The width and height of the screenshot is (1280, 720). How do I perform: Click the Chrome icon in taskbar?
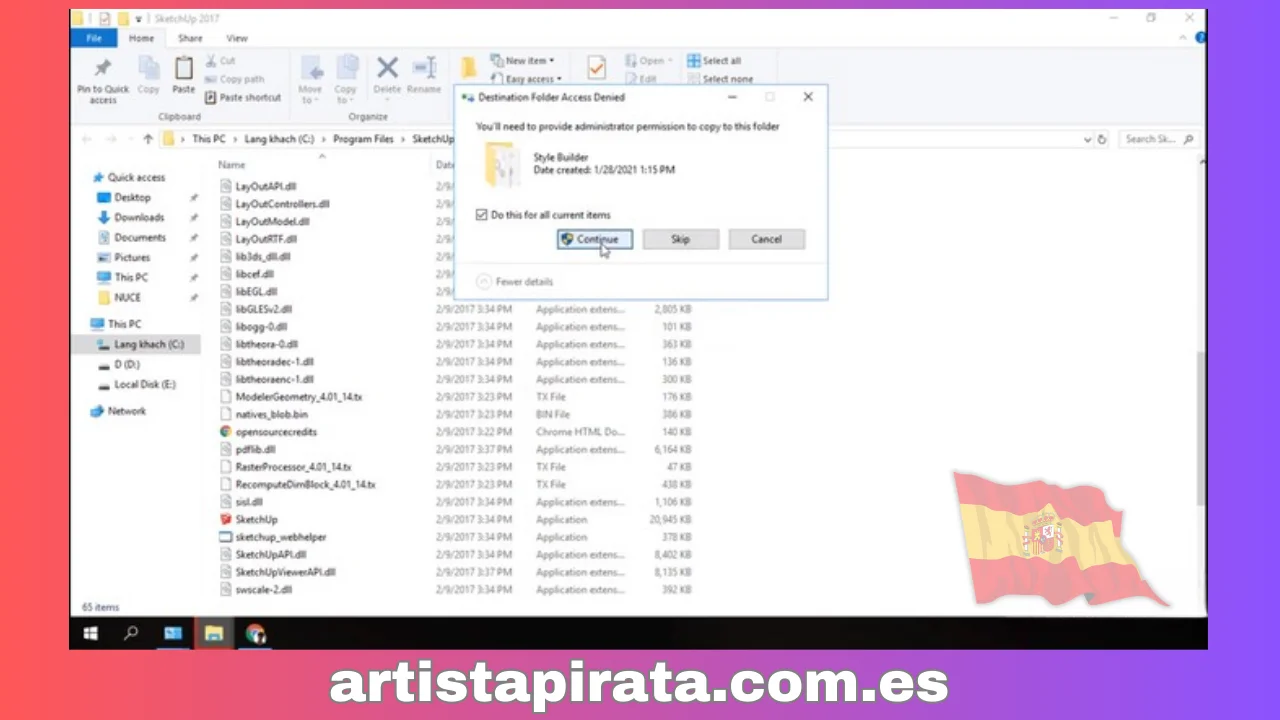click(255, 633)
